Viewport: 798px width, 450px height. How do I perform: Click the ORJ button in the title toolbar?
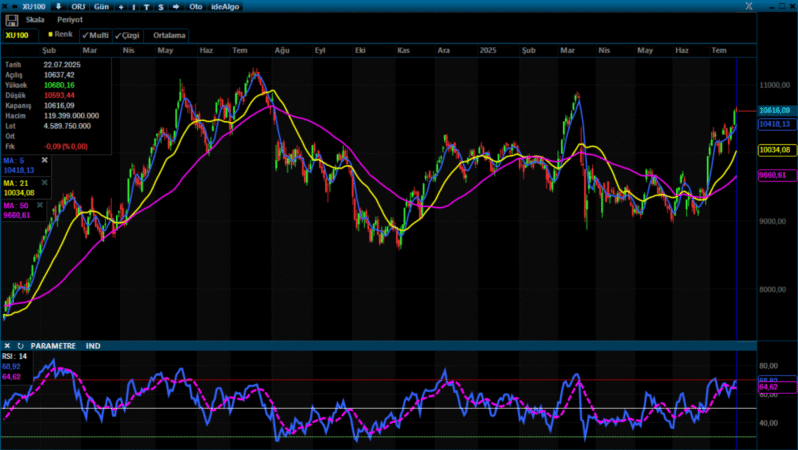pyautogui.click(x=78, y=7)
